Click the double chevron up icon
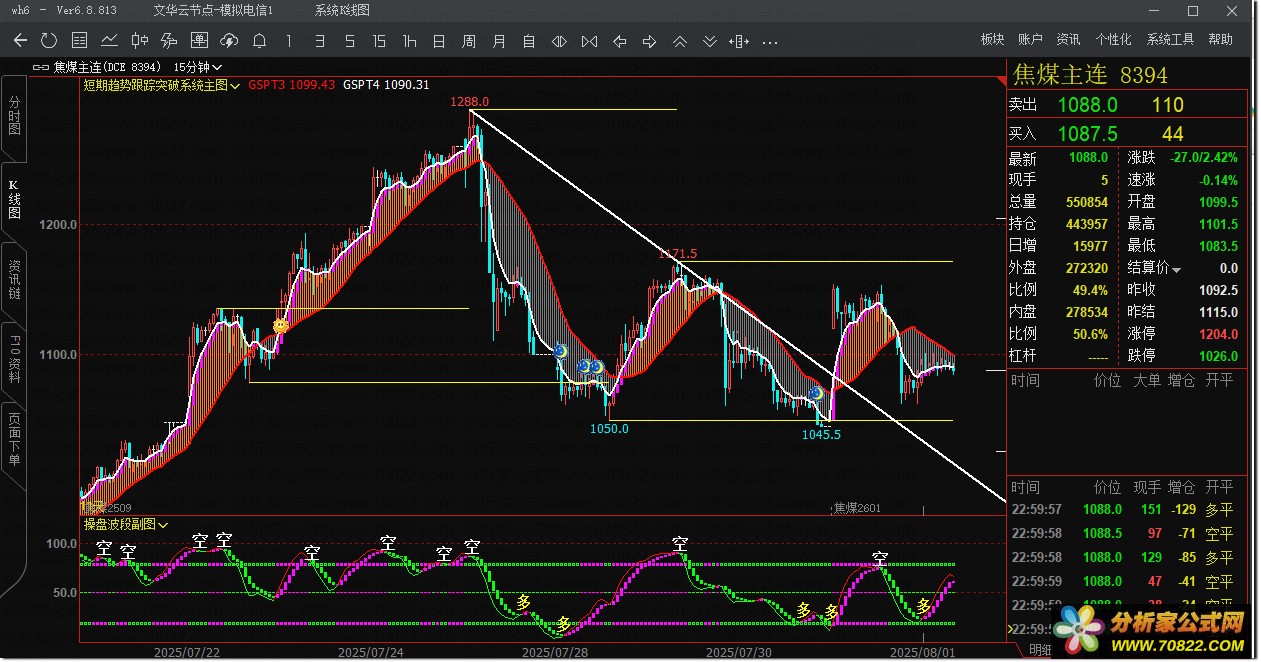1261x662 pixels. coord(679,41)
